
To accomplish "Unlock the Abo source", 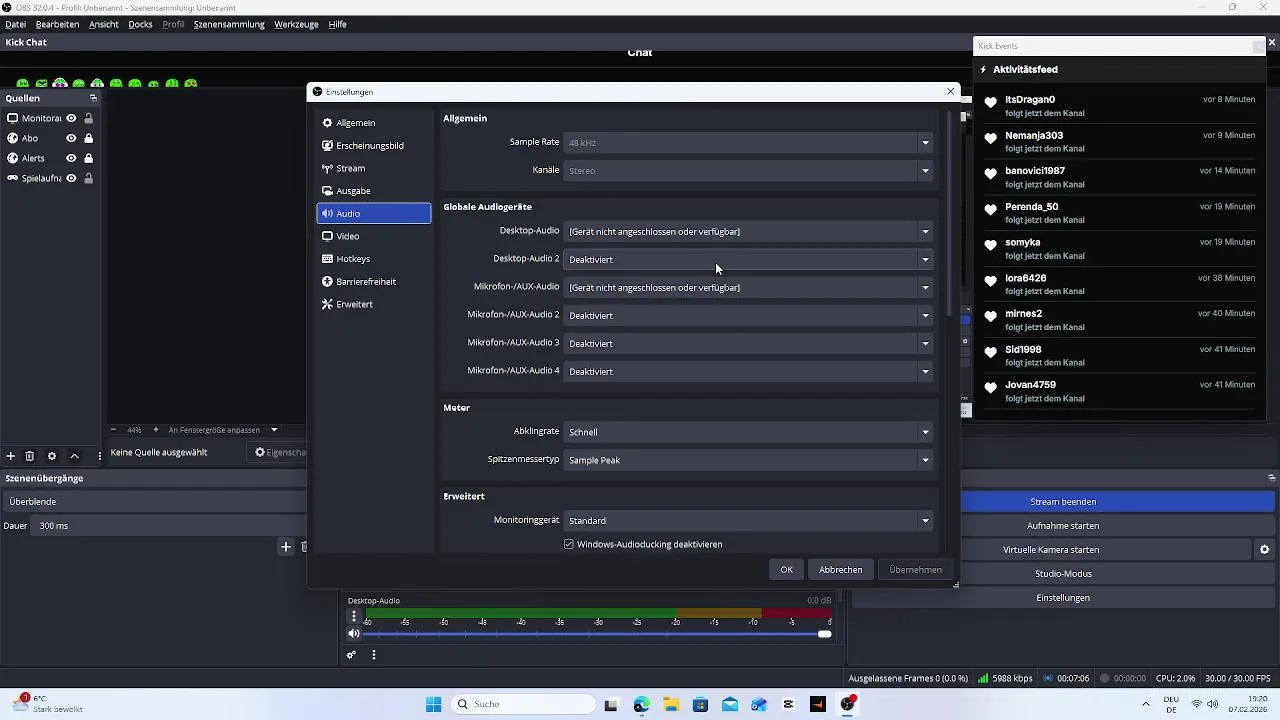I will pyautogui.click(x=89, y=138).
